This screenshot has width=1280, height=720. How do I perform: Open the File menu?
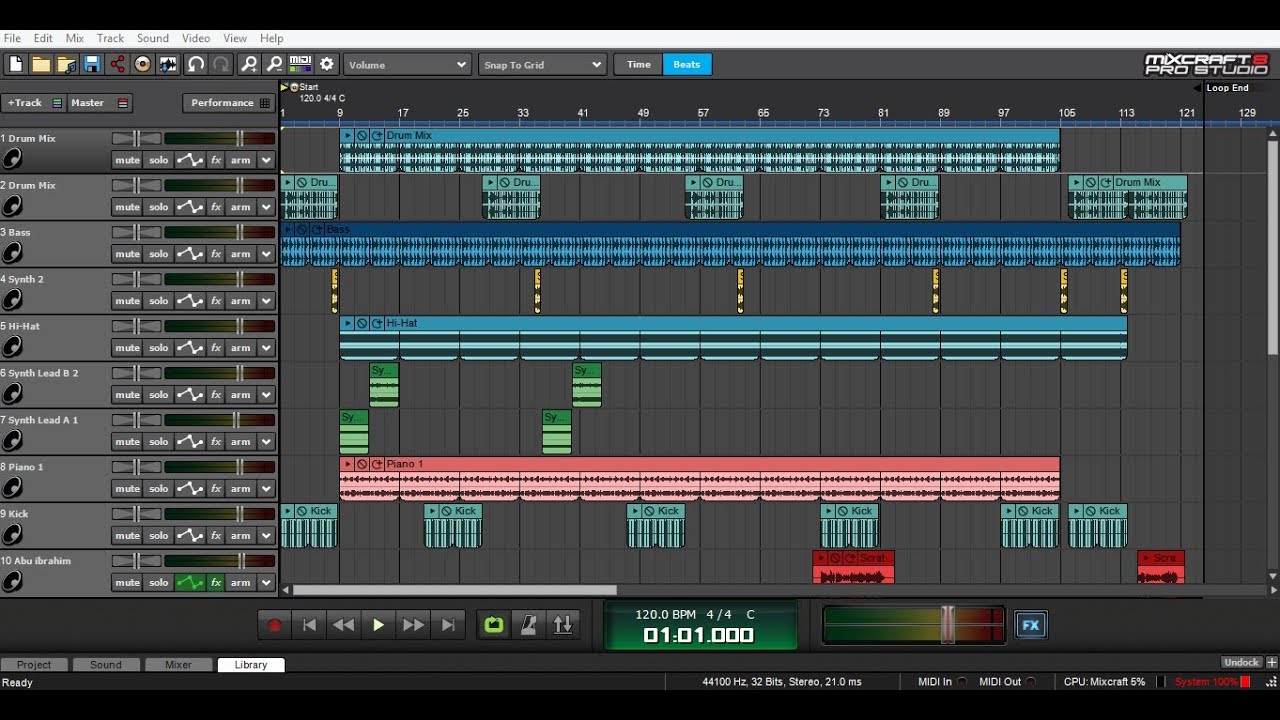point(12,38)
